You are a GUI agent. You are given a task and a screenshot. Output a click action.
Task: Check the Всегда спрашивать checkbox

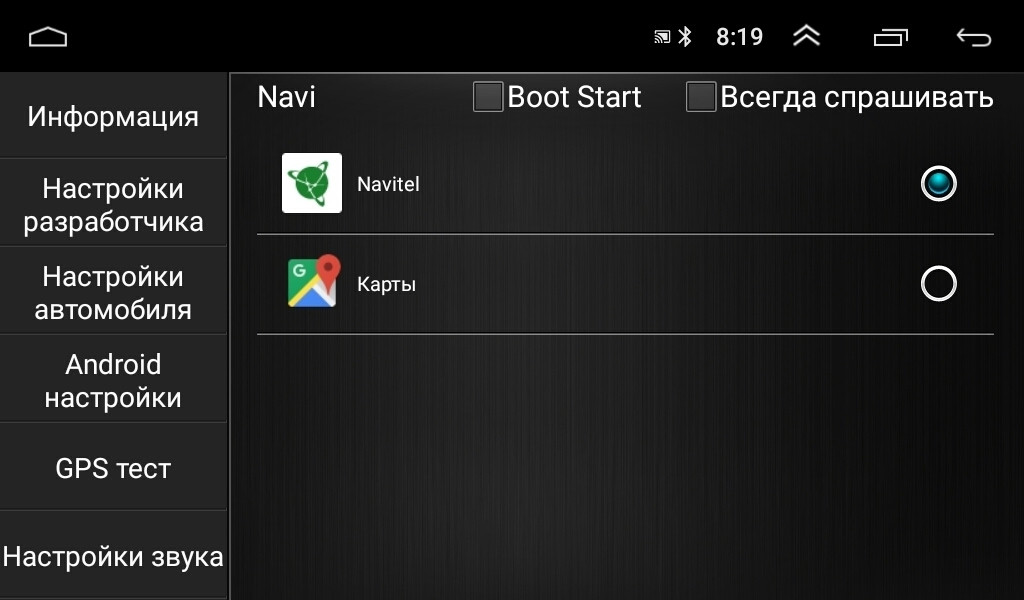(x=701, y=97)
